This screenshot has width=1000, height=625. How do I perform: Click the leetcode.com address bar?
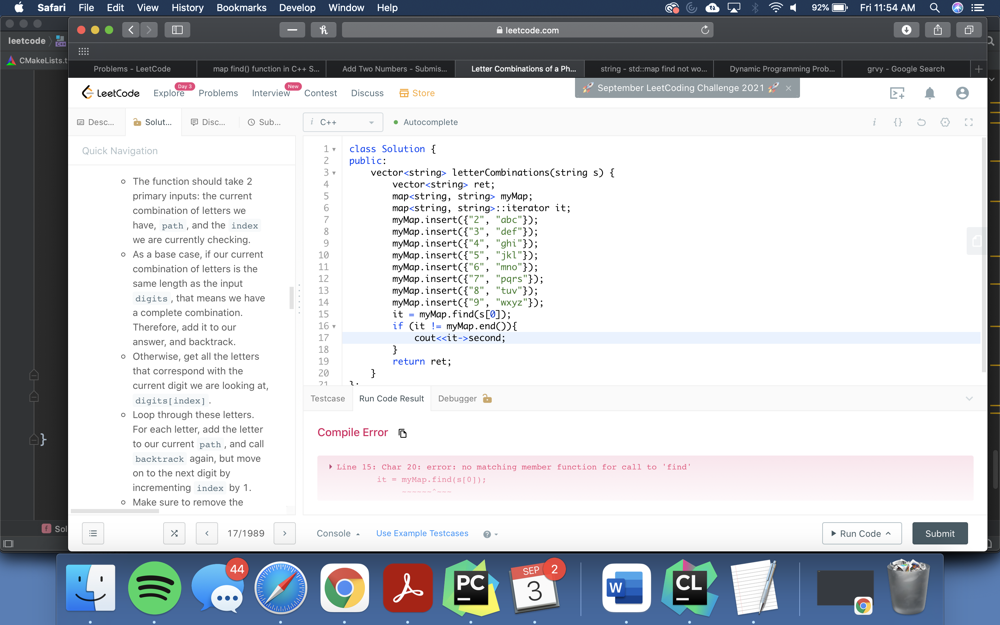527,30
